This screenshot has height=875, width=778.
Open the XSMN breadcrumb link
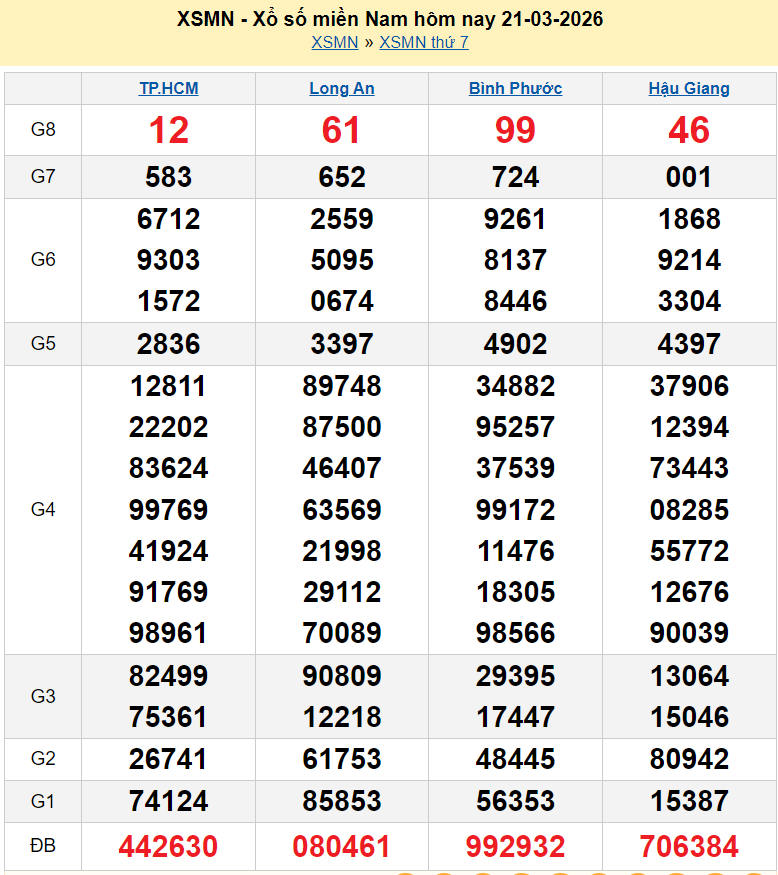click(334, 42)
